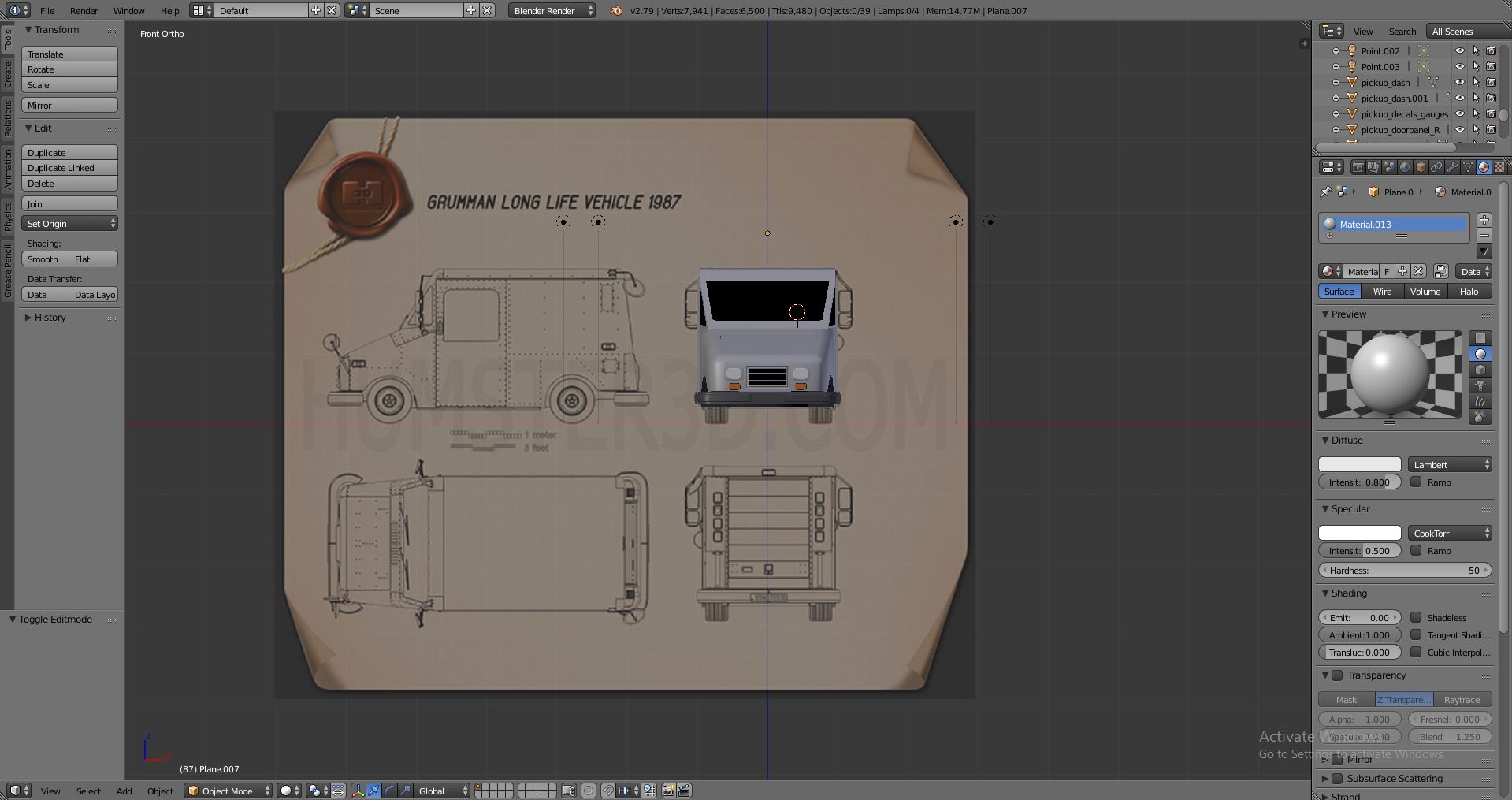Remove material slot with minus button
This screenshot has height=800, width=1512.
1484,236
